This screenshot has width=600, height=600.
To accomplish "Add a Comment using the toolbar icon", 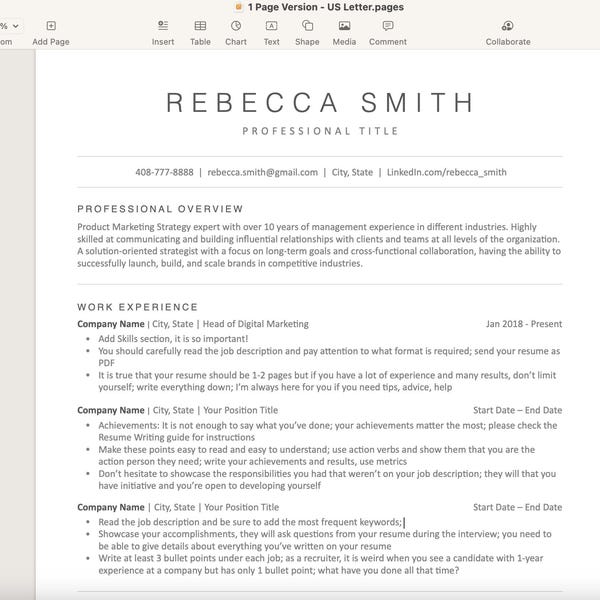I will click(388, 26).
